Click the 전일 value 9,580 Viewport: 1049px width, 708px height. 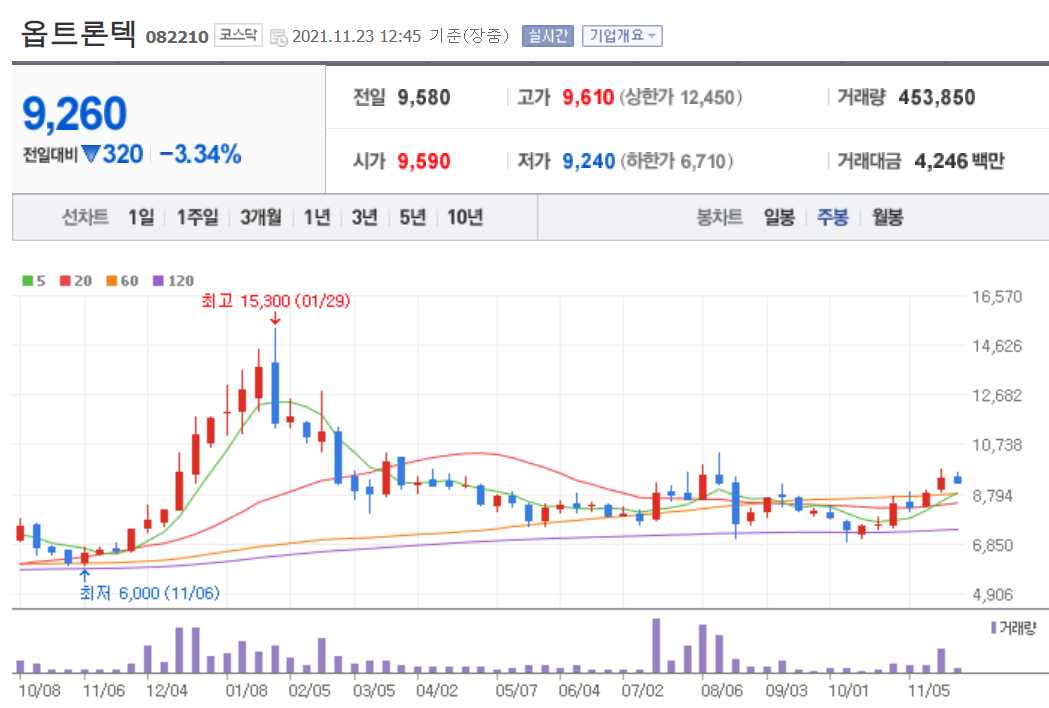click(423, 98)
